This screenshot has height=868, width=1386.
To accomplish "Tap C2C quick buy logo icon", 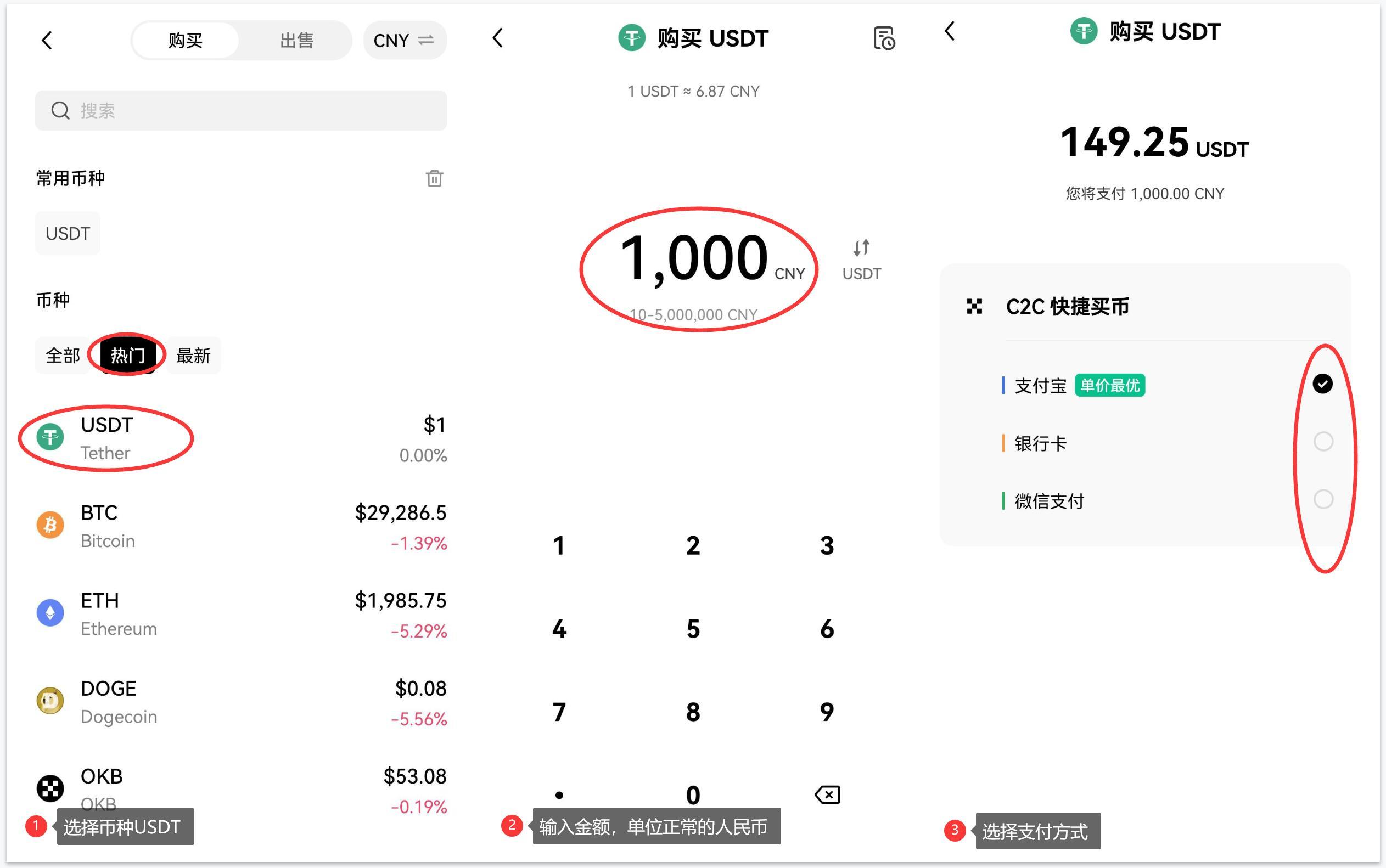I will tap(974, 307).
